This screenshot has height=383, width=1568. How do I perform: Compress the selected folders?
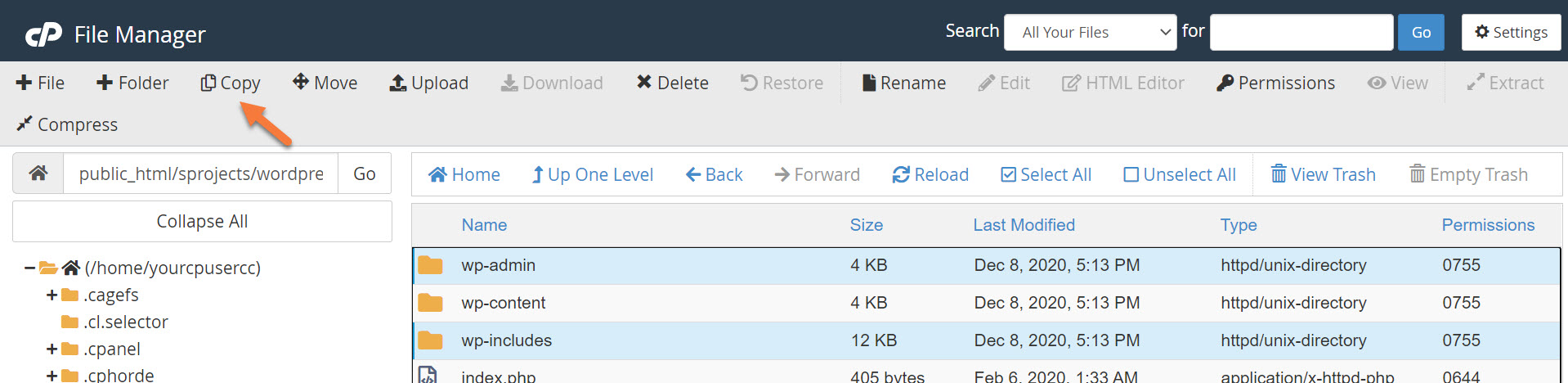67,124
